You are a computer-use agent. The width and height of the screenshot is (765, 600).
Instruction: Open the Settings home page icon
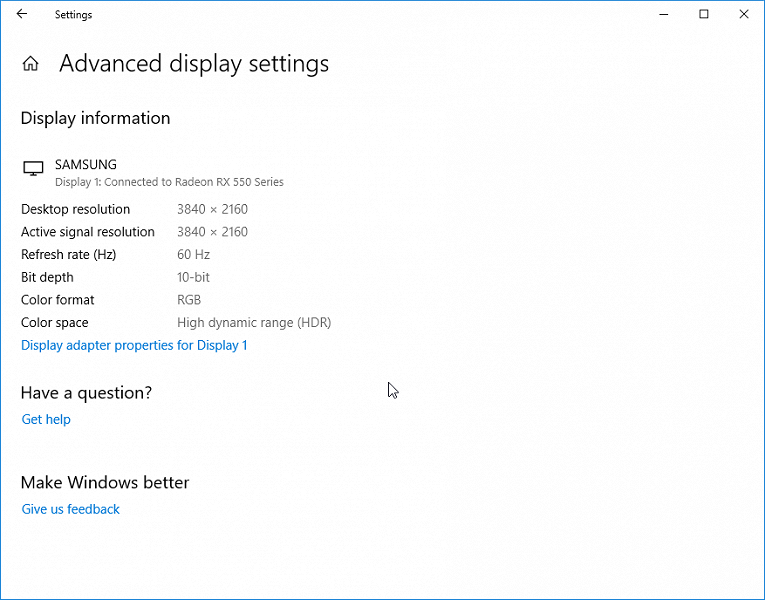(31, 64)
